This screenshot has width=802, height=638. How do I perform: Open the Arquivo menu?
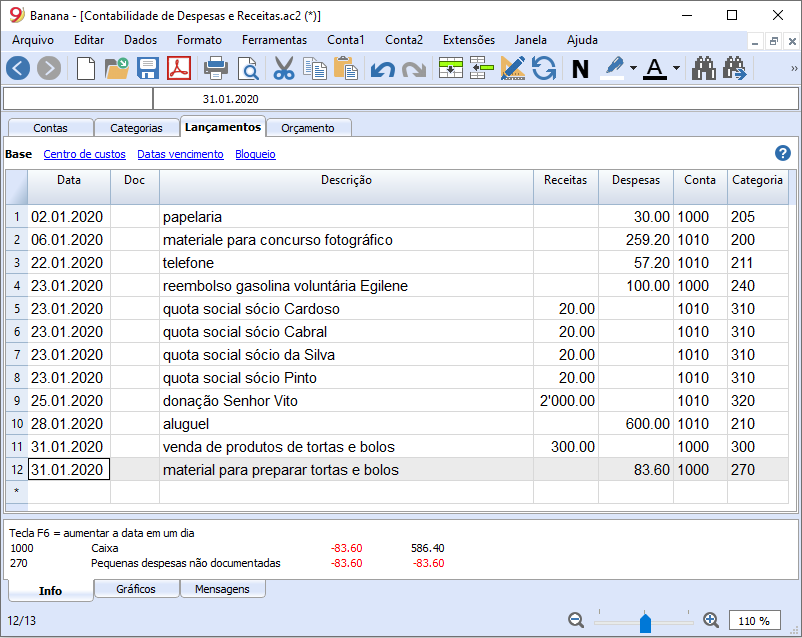coord(33,40)
